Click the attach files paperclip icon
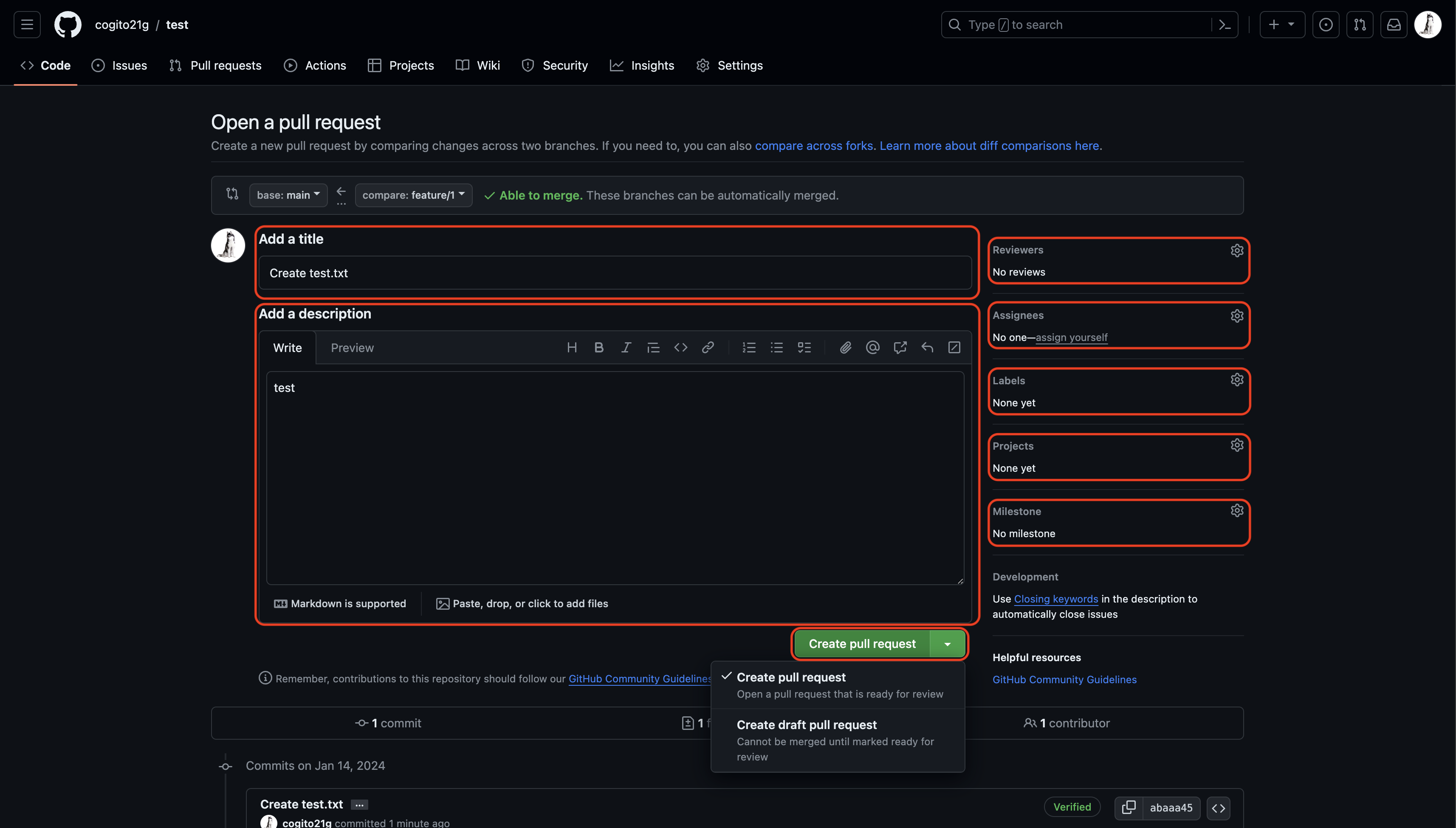 845,347
